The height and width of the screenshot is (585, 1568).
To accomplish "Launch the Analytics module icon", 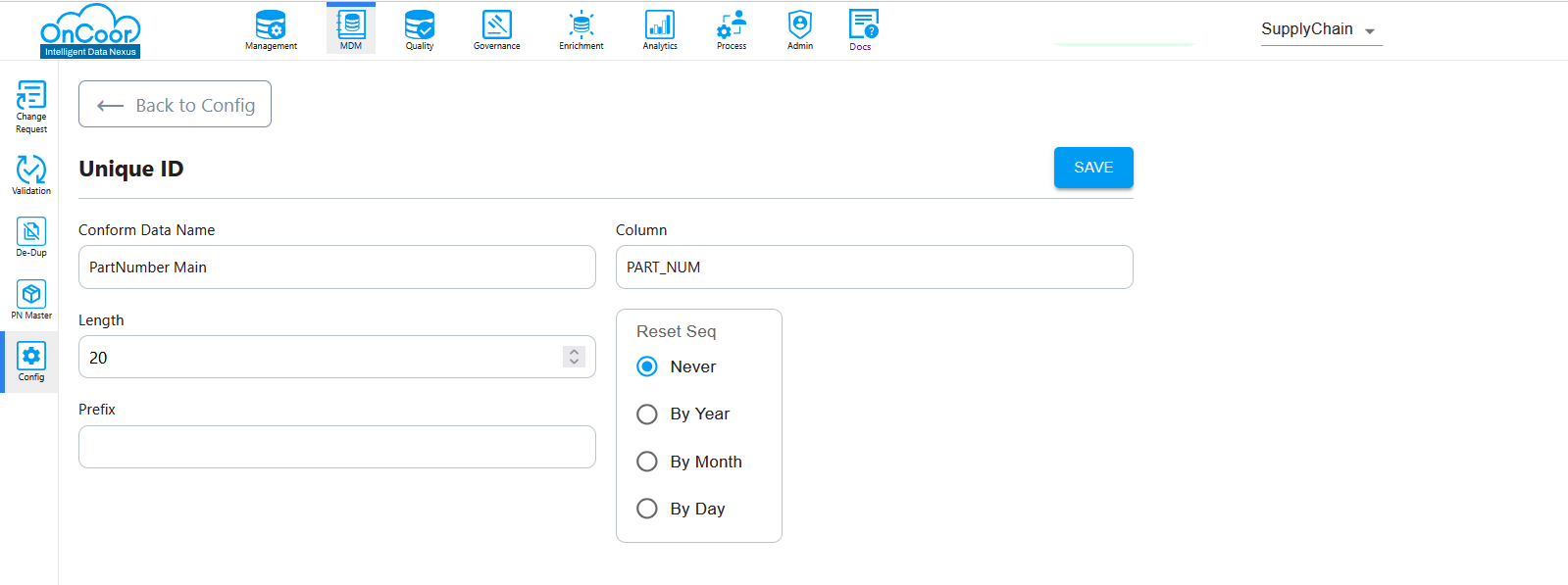I will click(660, 29).
